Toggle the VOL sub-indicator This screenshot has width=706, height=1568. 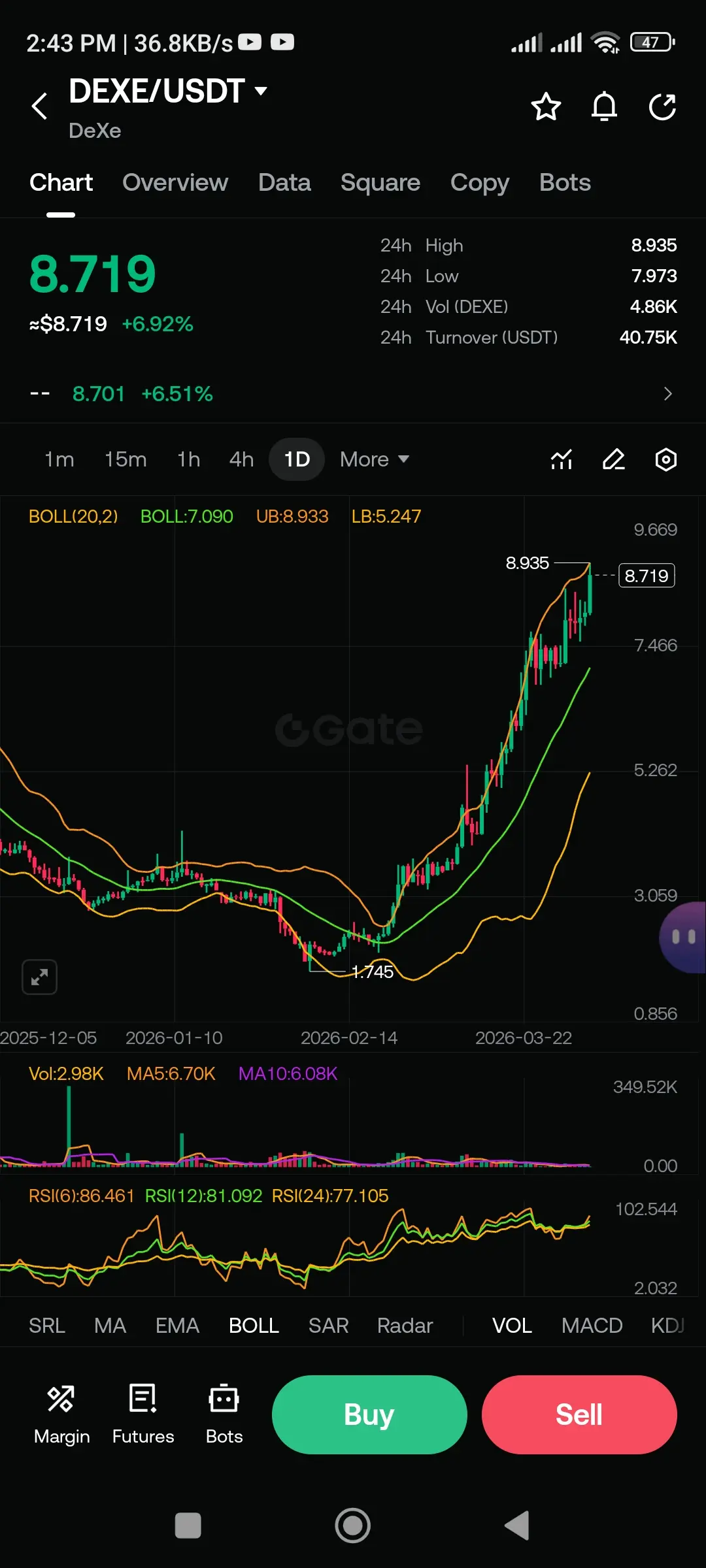(512, 1326)
